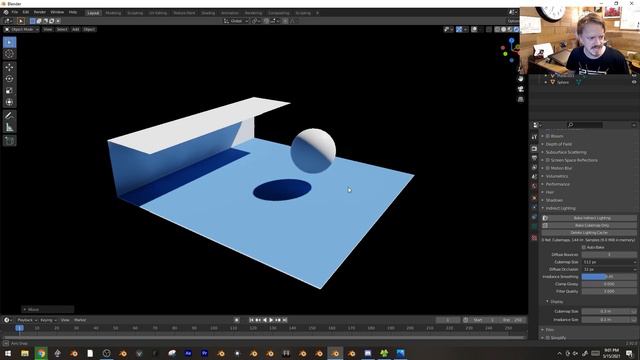Enable the Motion Blur checkbox
The width and height of the screenshot is (640, 360).
pyautogui.click(x=548, y=168)
